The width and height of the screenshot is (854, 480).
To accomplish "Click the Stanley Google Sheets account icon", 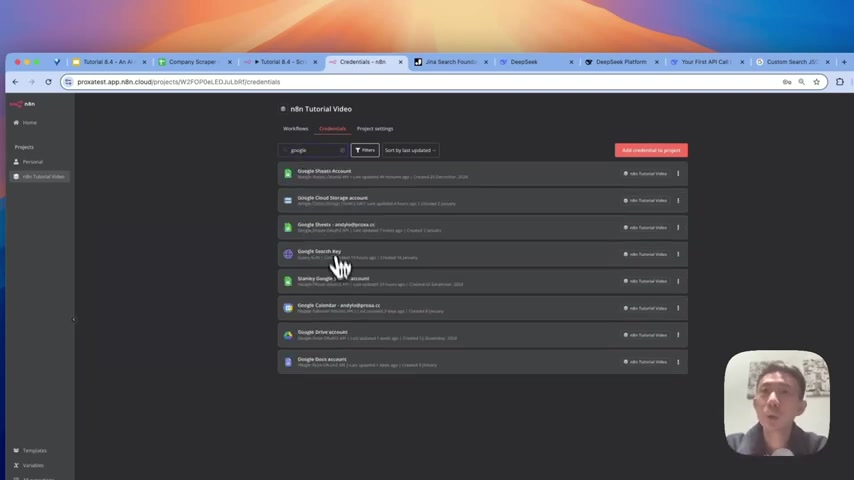I will [288, 281].
